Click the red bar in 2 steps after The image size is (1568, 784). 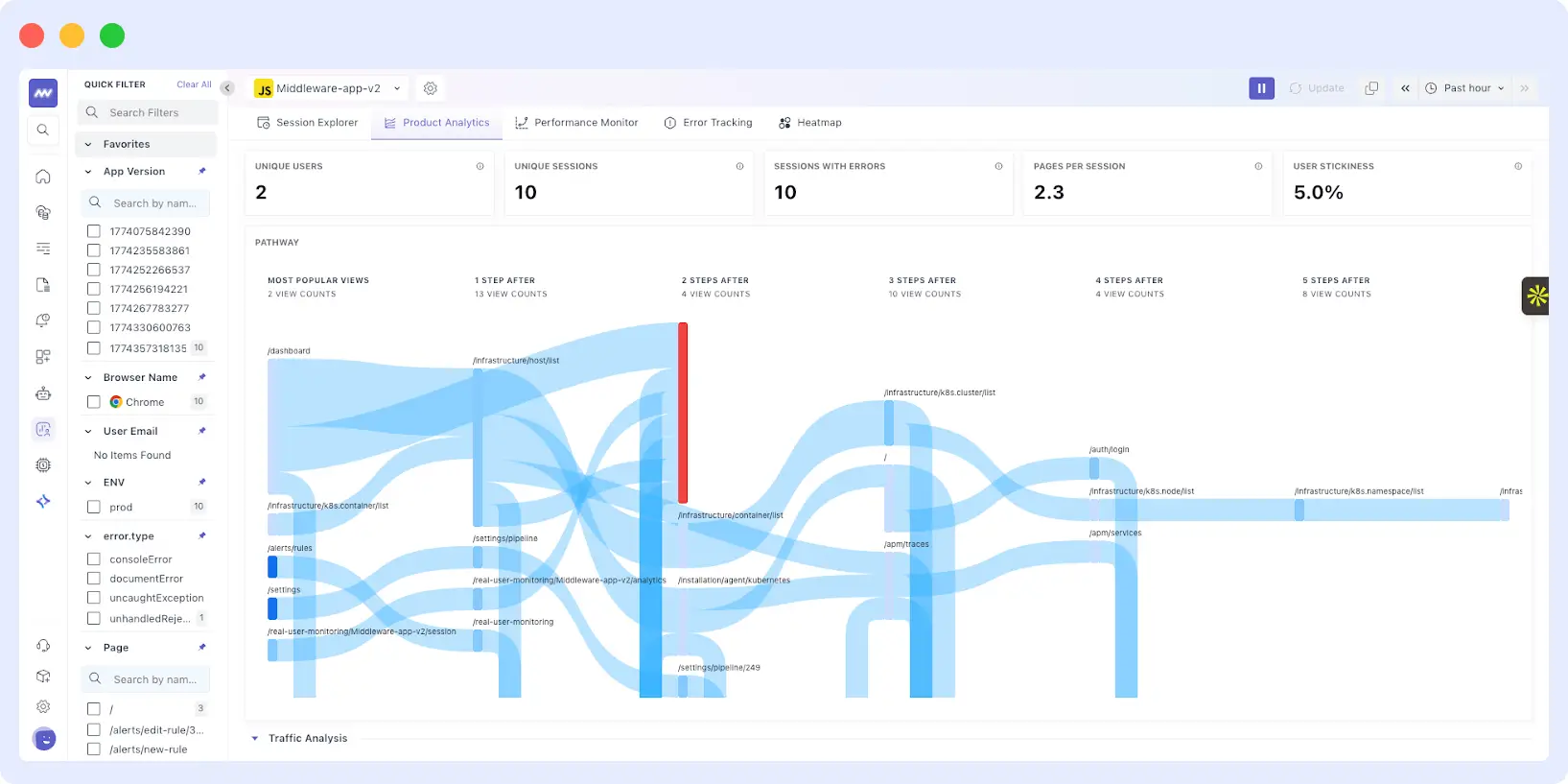(x=683, y=413)
